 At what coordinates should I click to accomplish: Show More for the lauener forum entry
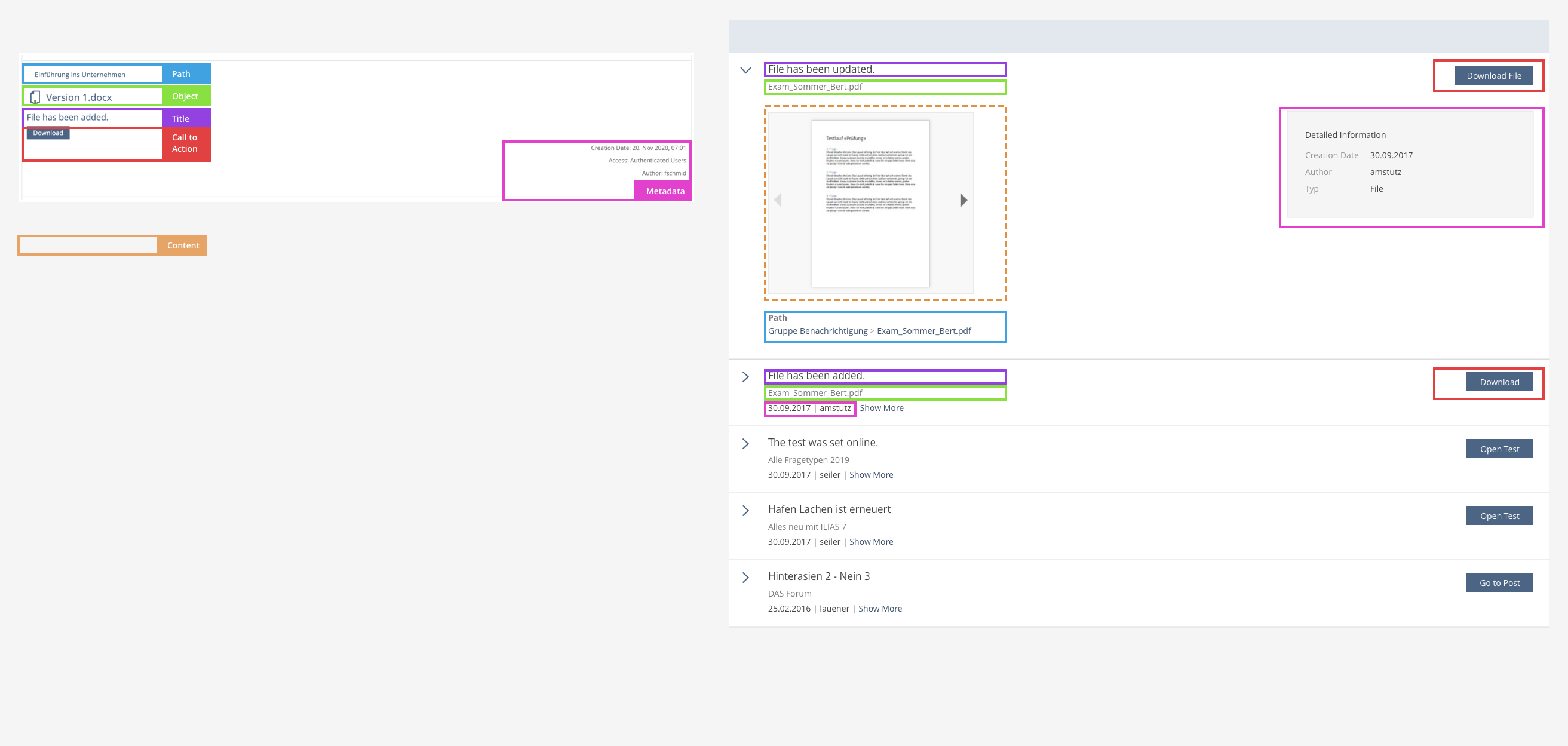tap(879, 609)
